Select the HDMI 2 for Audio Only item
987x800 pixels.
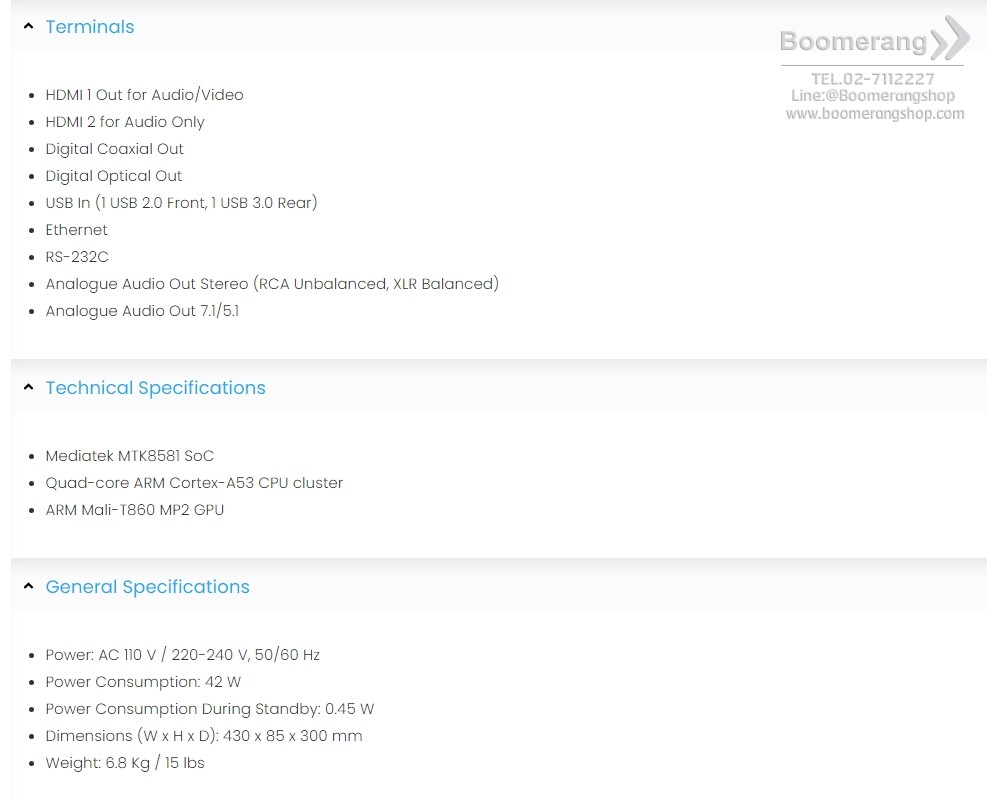coord(125,122)
